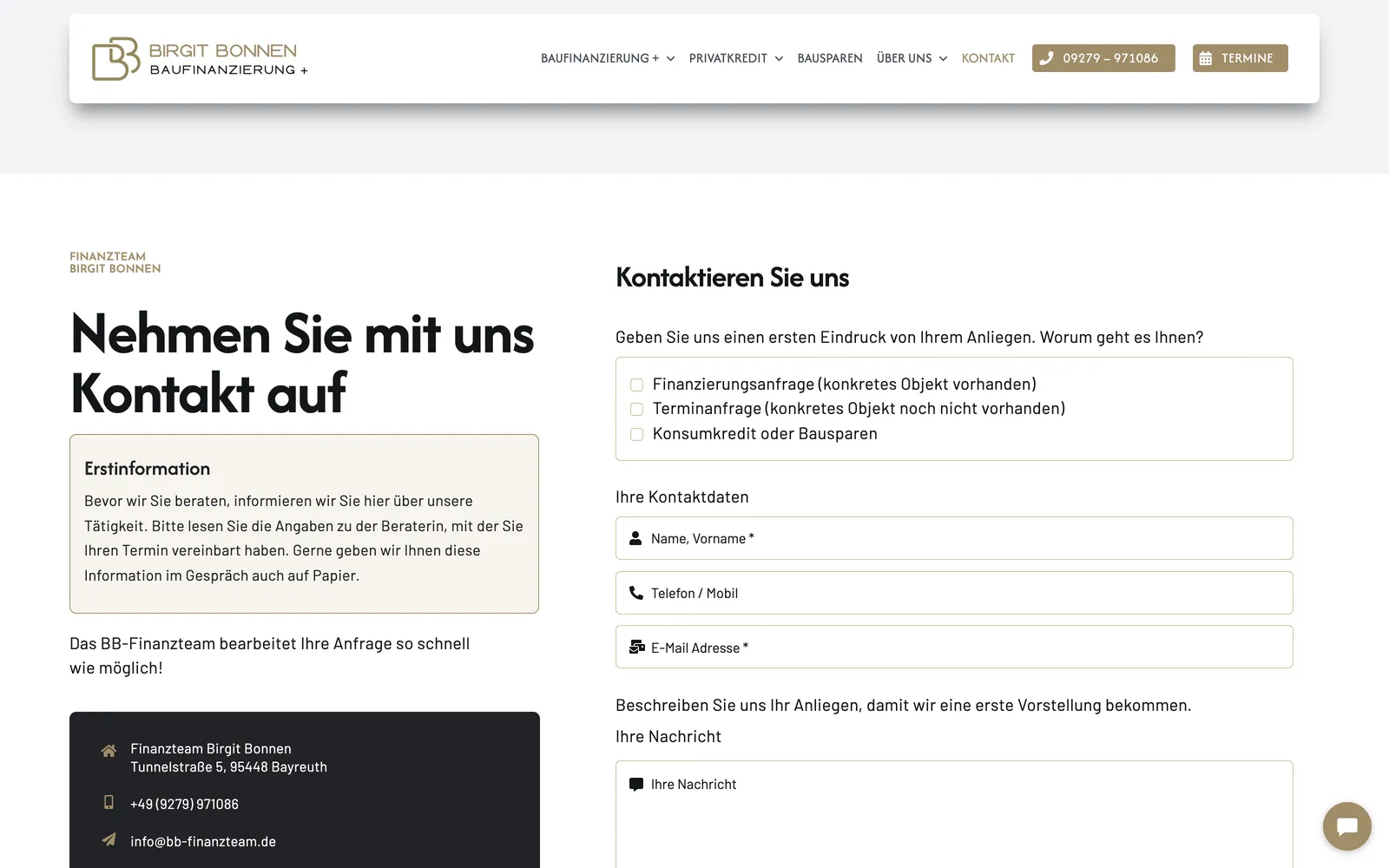Select Konsumkredit oder Bausparen checkbox
The width and height of the screenshot is (1389, 868).
point(636,434)
